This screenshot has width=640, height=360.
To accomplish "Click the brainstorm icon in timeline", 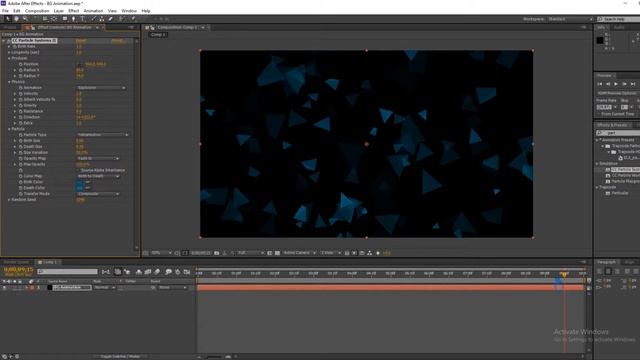I will click(x=169, y=272).
